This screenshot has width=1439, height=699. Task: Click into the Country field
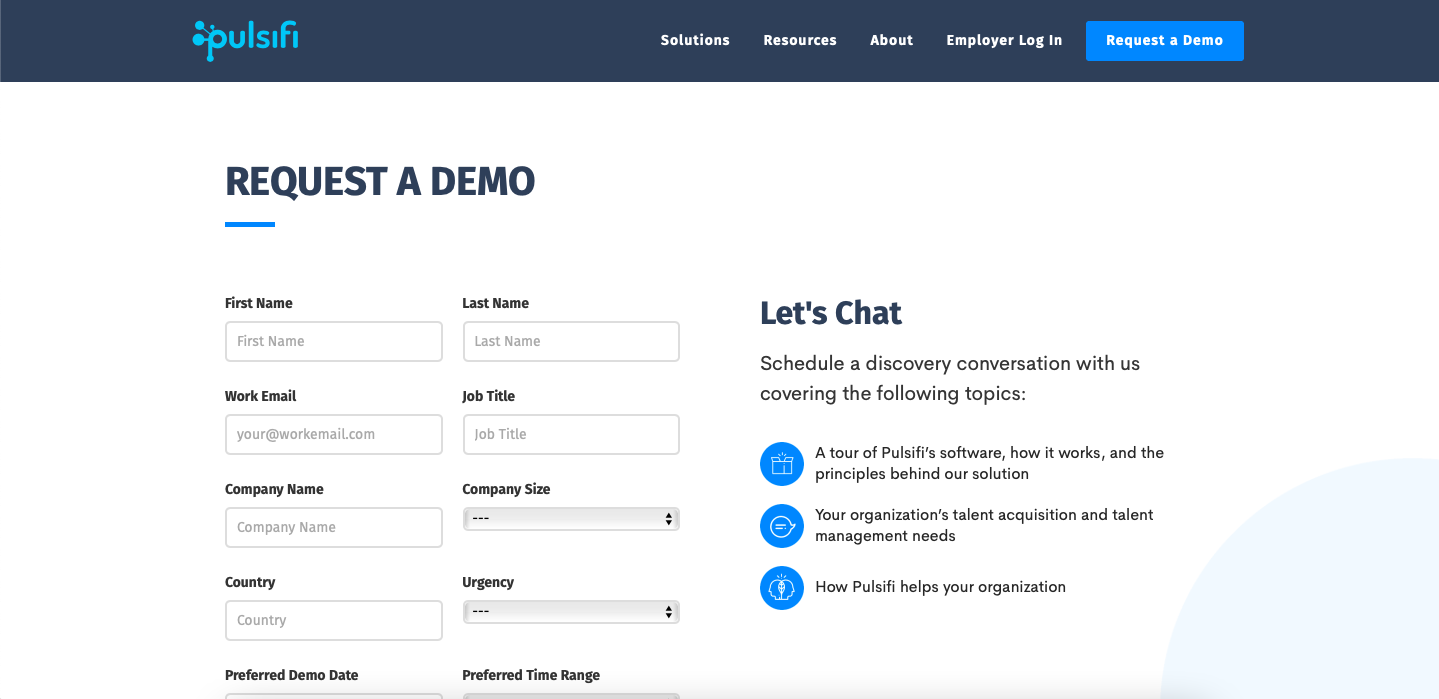click(333, 620)
